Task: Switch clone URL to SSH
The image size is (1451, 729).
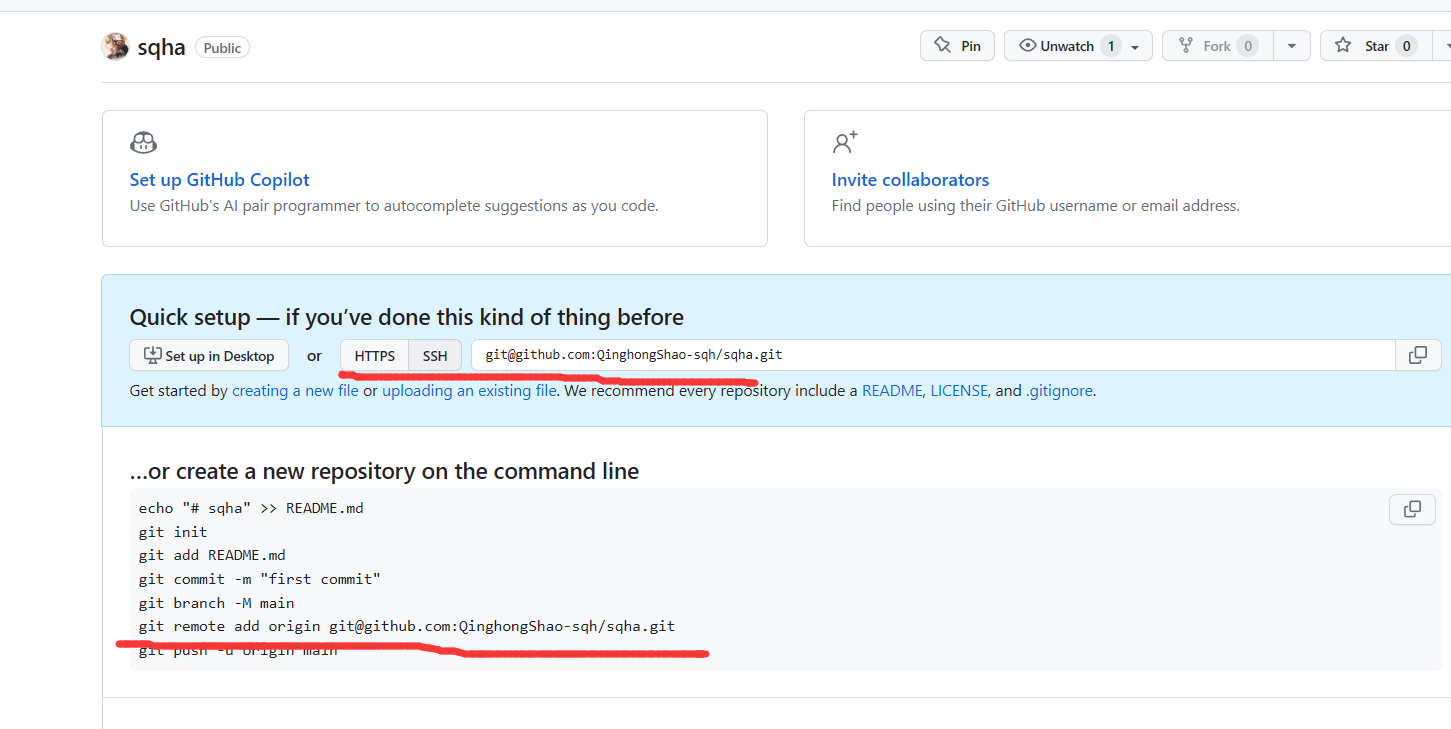Action: pos(435,356)
